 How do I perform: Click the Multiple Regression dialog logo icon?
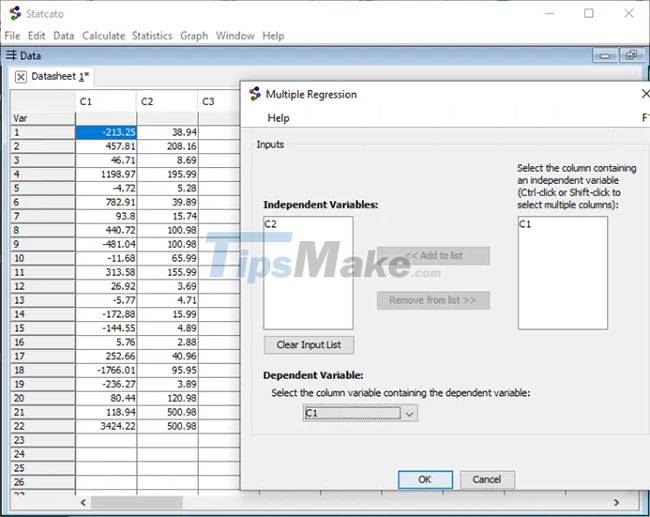coord(255,94)
